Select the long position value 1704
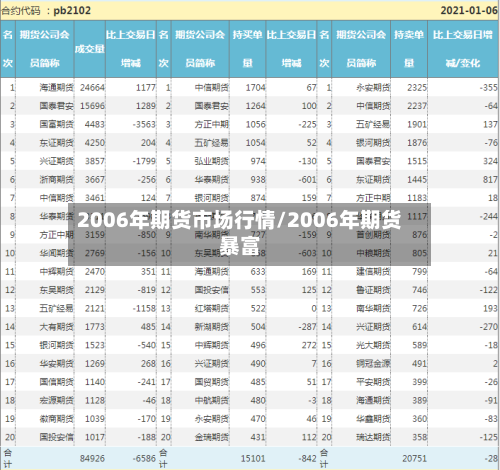500x470 pixels. [256, 88]
